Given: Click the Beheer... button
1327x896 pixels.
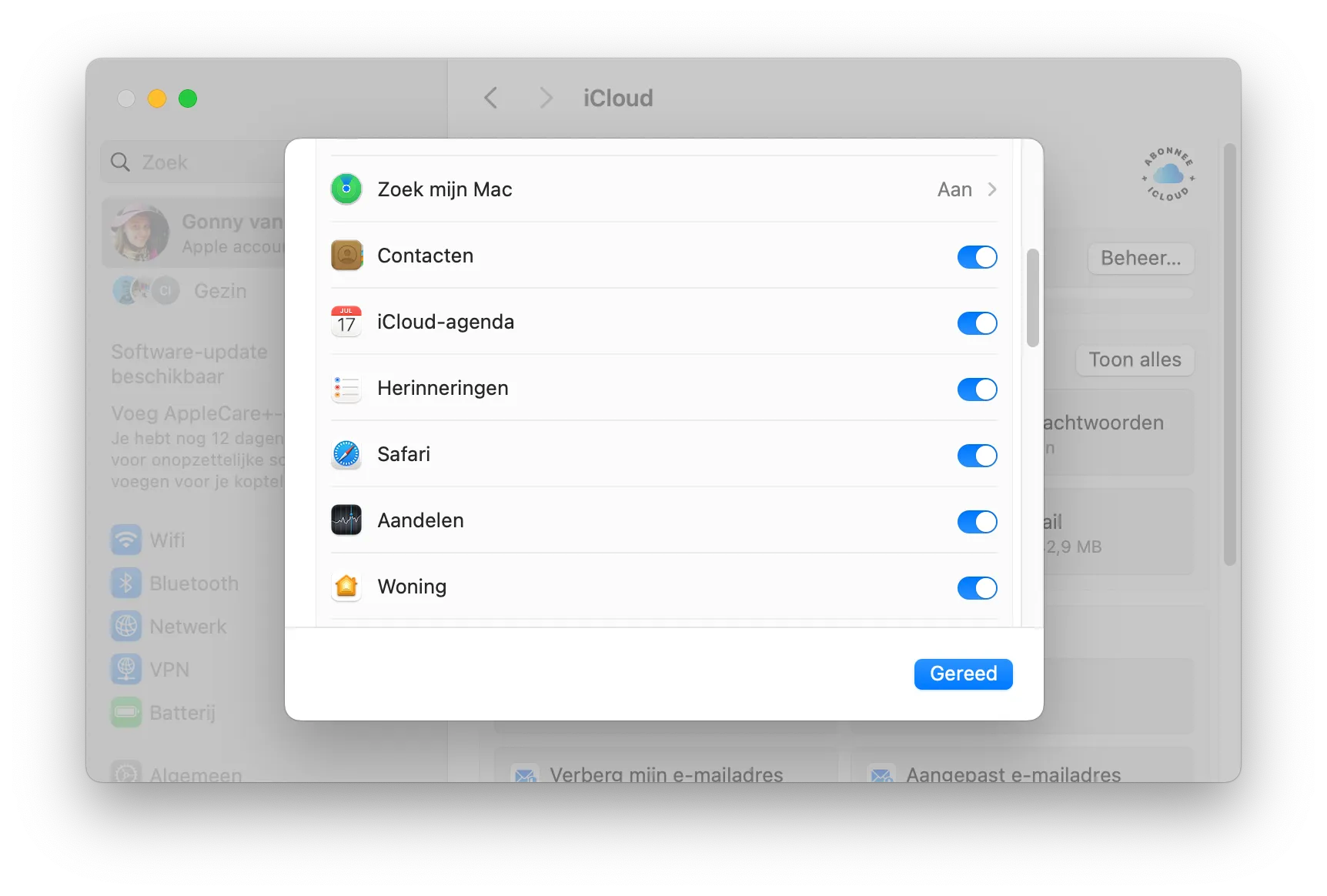Looking at the screenshot, I should coord(1140,258).
